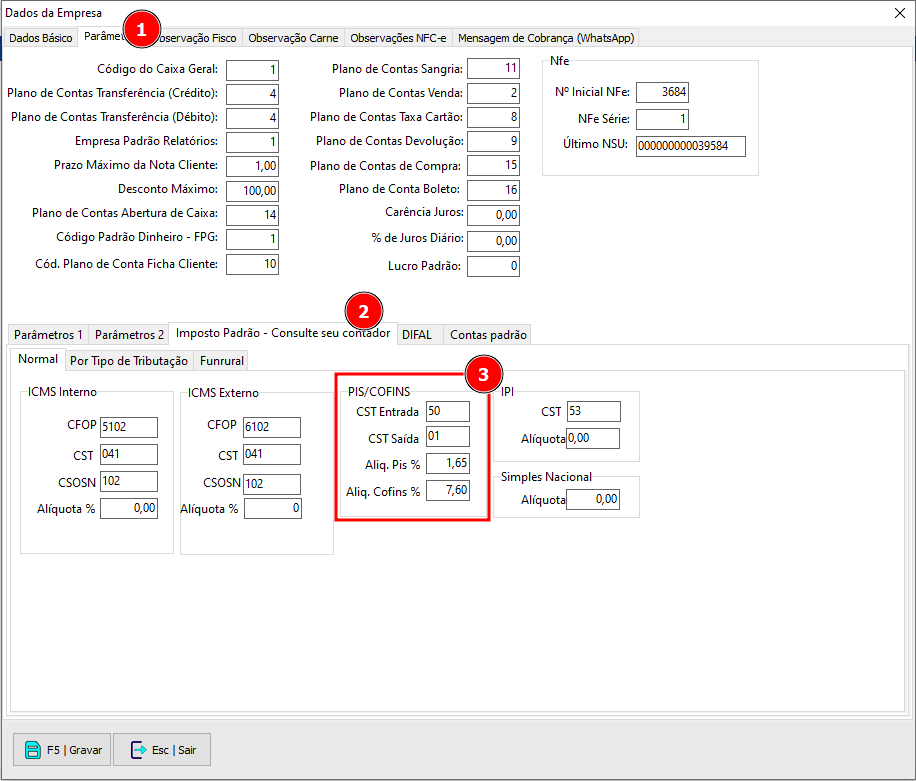Click the Esc Sair exit button
This screenshot has width=916, height=781.
[162, 749]
